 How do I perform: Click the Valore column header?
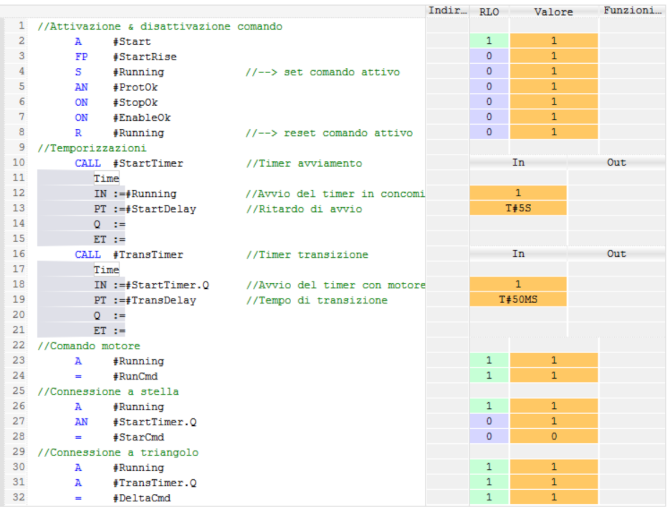tap(554, 11)
